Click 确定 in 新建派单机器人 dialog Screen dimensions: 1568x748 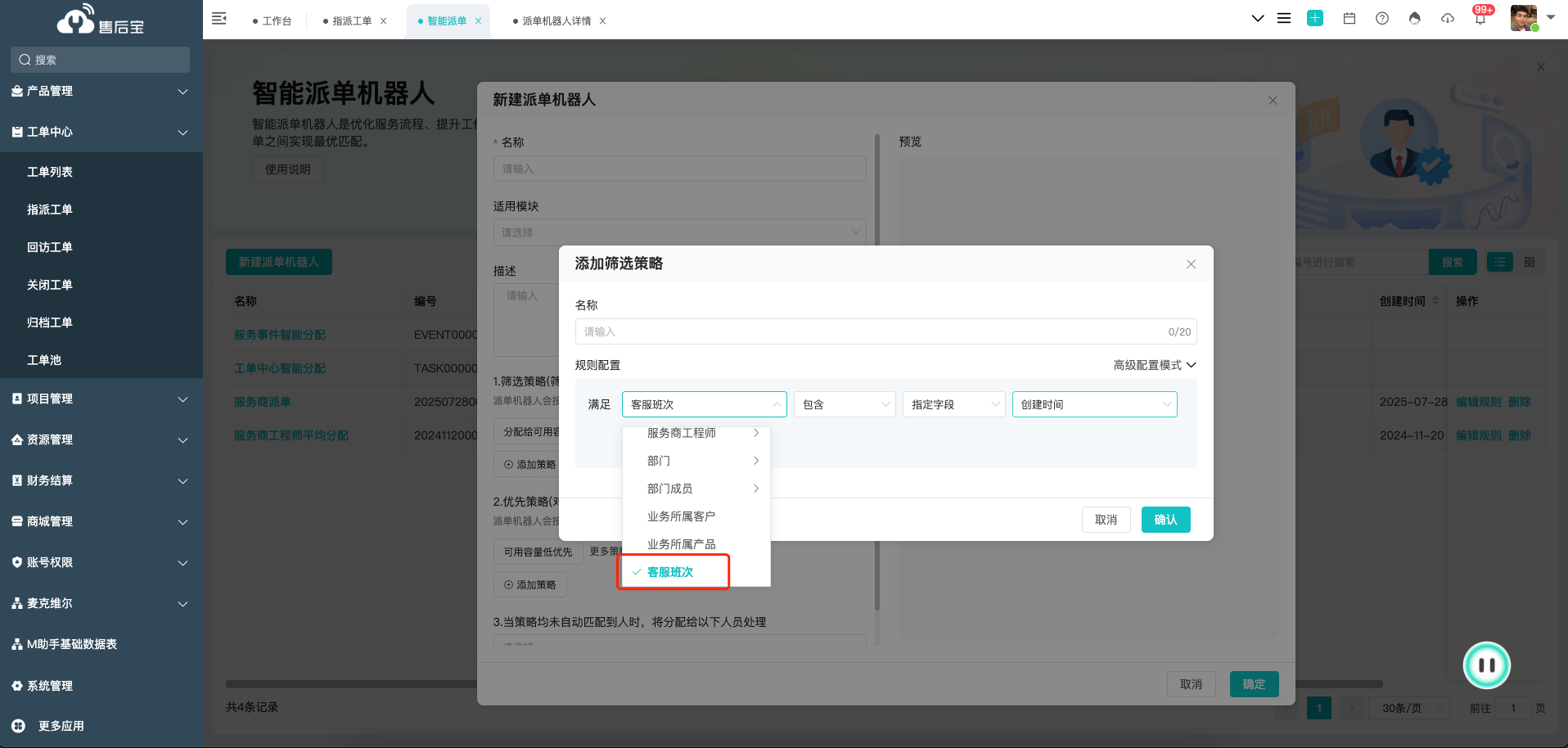[x=1254, y=684]
